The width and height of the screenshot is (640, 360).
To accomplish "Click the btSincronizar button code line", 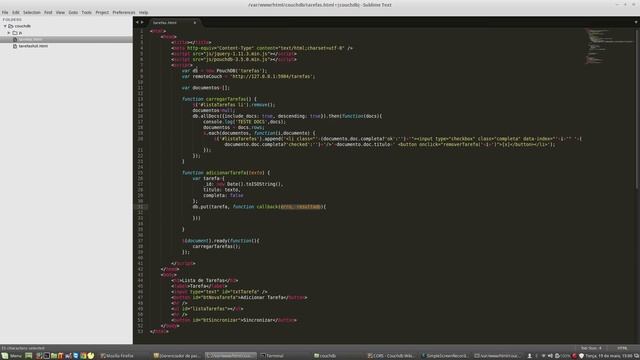I will point(234,320).
